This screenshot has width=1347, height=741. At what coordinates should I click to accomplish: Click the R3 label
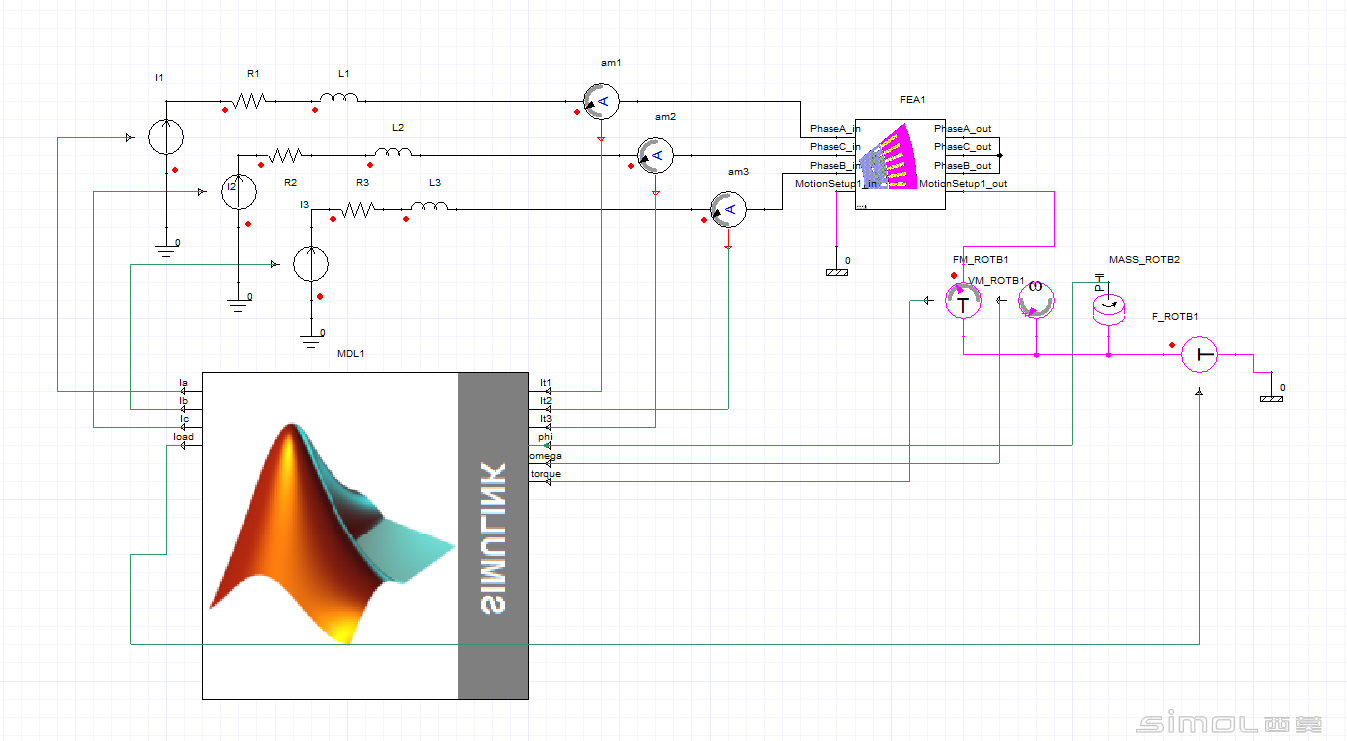[x=362, y=183]
